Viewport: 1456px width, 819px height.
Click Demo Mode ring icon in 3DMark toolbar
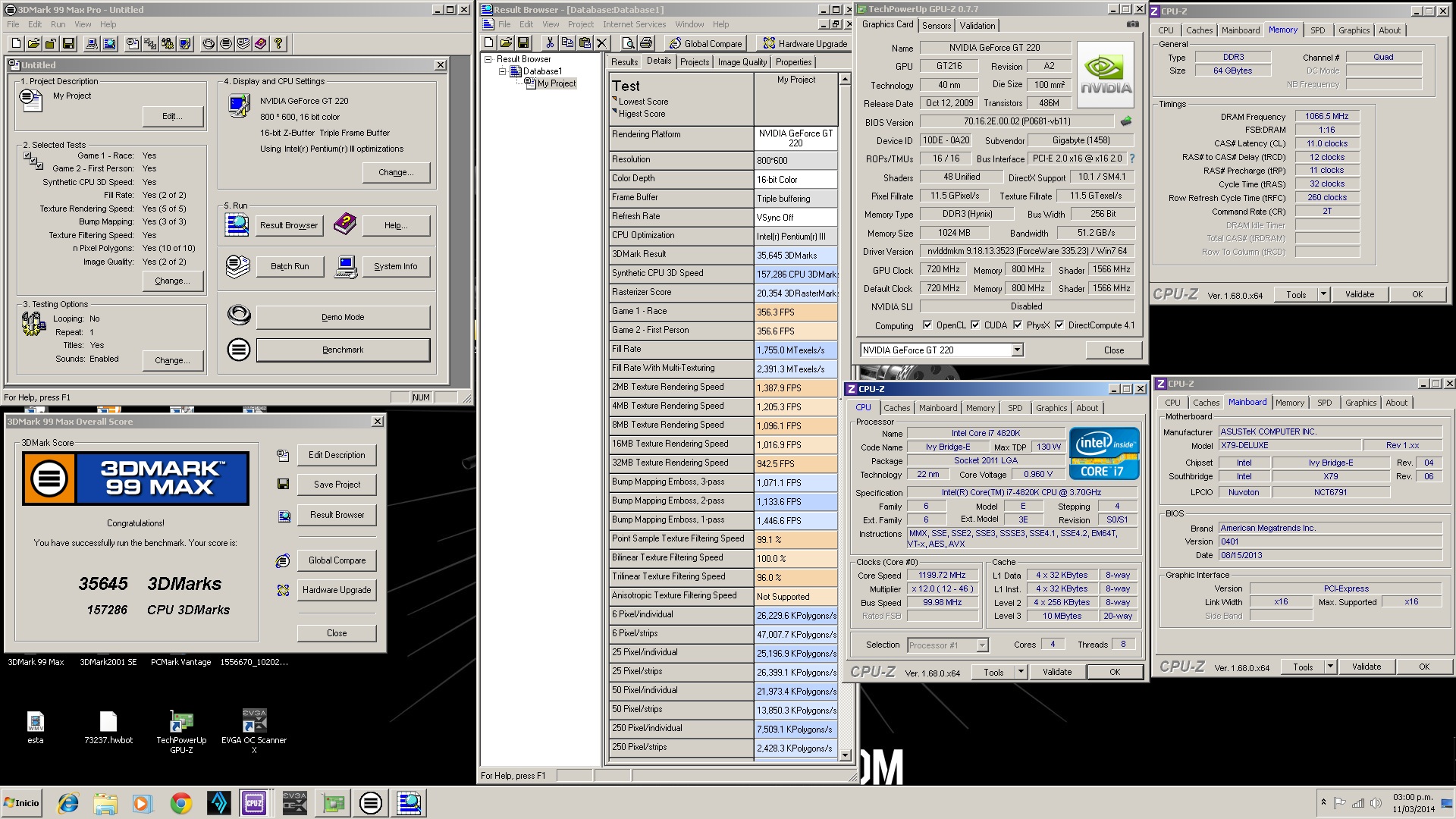coord(209,43)
